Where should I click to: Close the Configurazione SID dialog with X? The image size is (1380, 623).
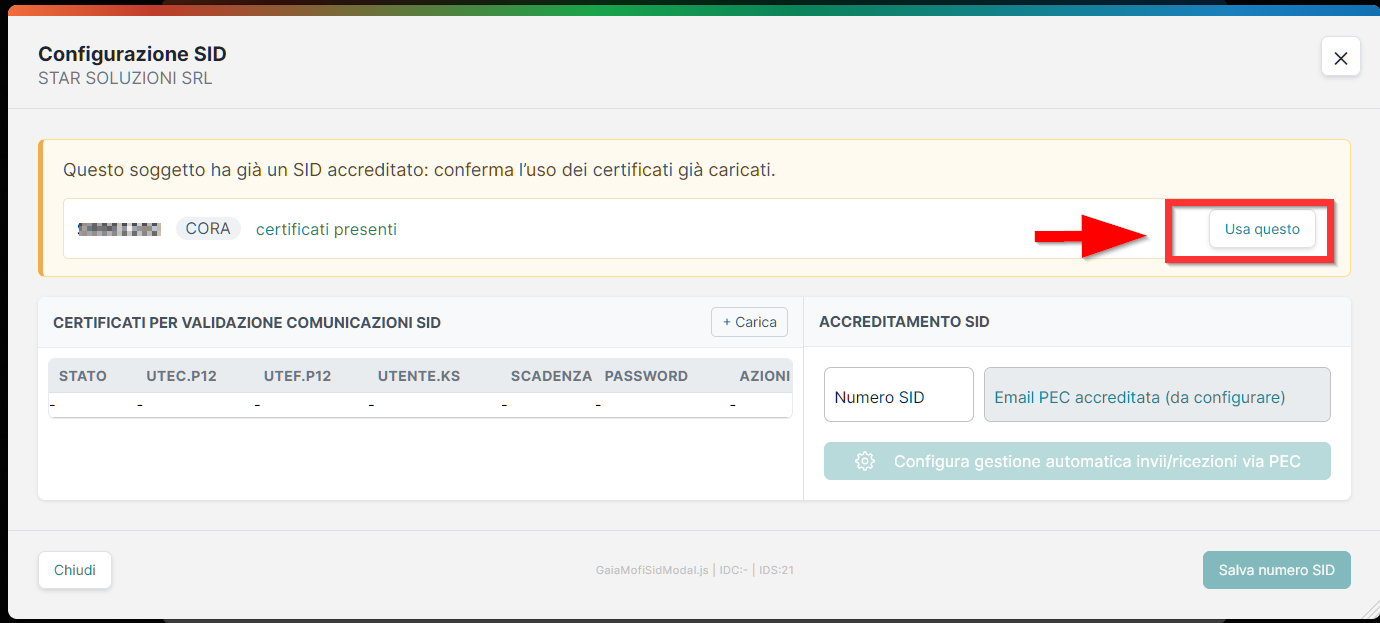[x=1340, y=57]
